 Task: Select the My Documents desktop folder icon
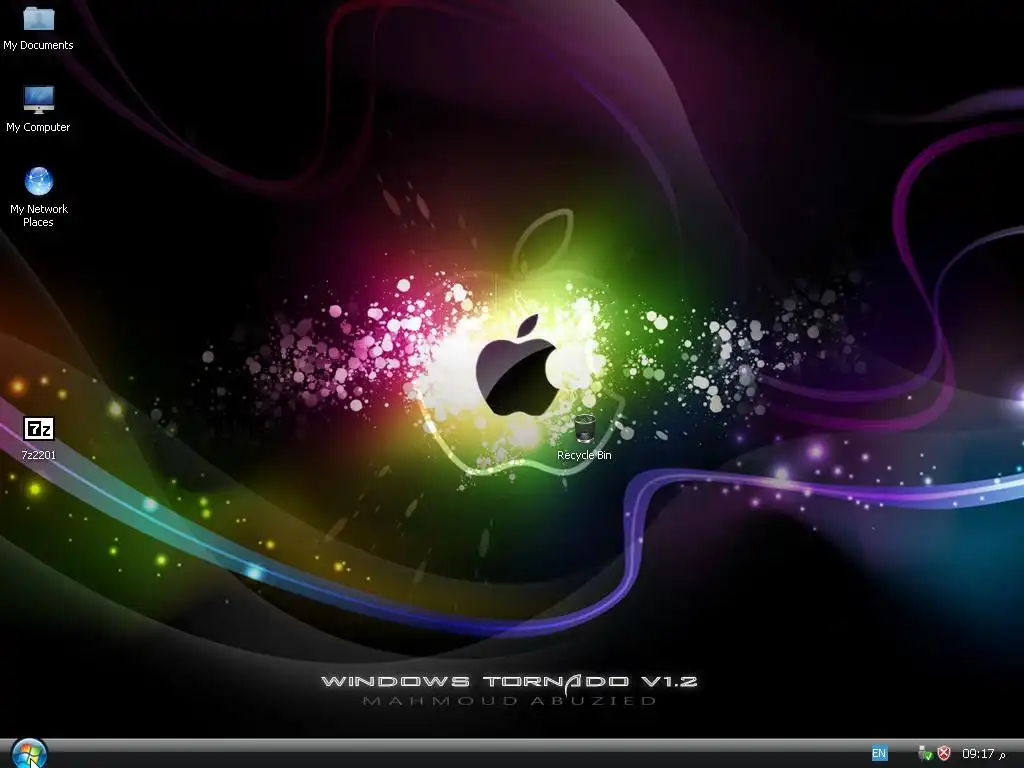pos(39,18)
